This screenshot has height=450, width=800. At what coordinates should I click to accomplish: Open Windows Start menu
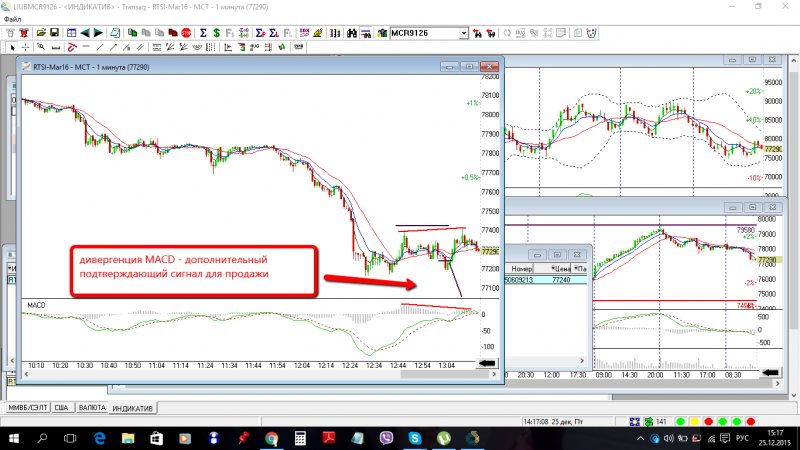[x=14, y=438]
